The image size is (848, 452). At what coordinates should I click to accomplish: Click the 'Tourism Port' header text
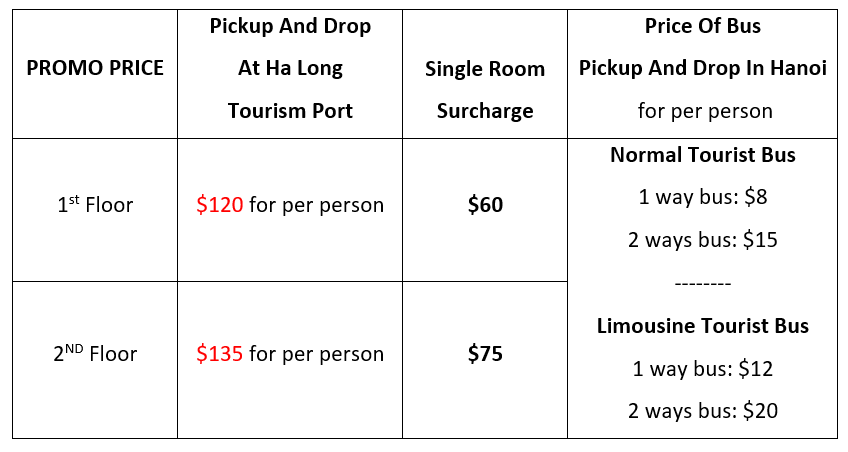[290, 111]
